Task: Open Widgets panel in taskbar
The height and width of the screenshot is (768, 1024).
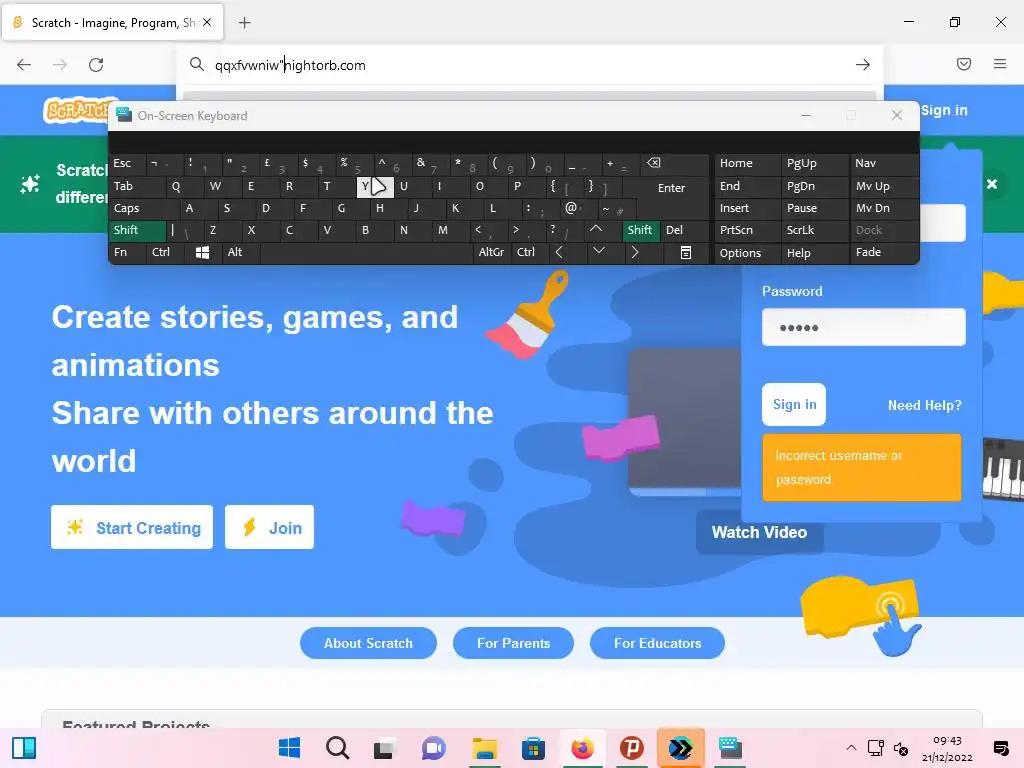Action: pyautogui.click(x=24, y=748)
